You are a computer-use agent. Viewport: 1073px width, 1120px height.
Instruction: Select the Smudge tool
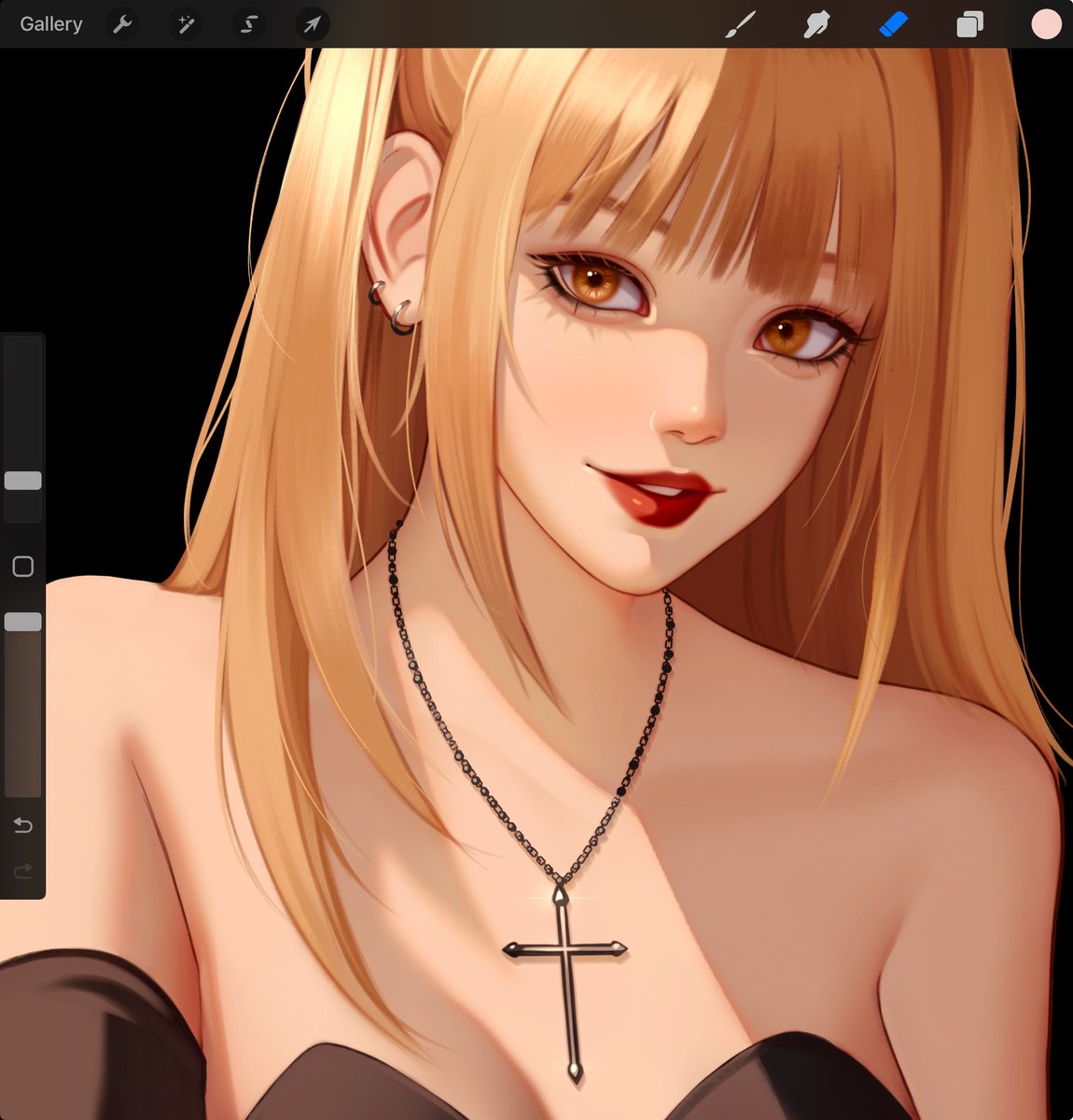coord(816,24)
